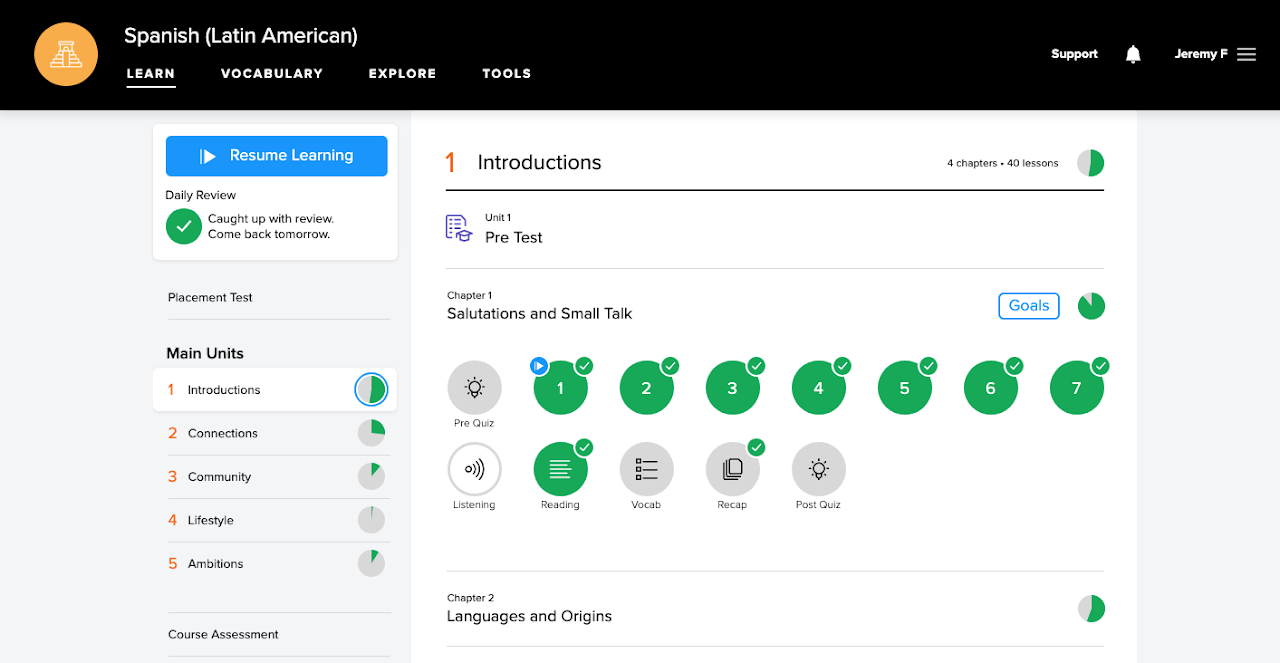The width and height of the screenshot is (1280, 663).
Task: Switch to the LEARN tab
Action: (x=151, y=73)
